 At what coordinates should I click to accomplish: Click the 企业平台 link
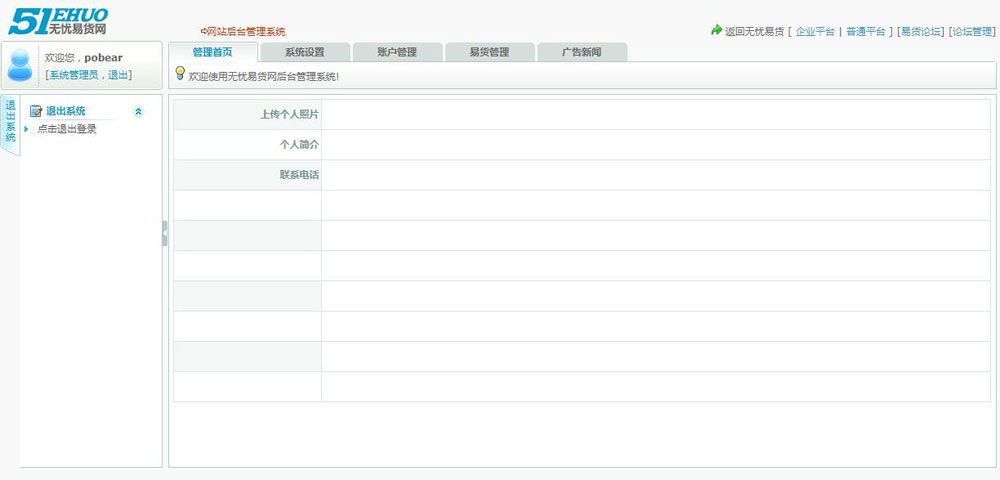(x=814, y=32)
